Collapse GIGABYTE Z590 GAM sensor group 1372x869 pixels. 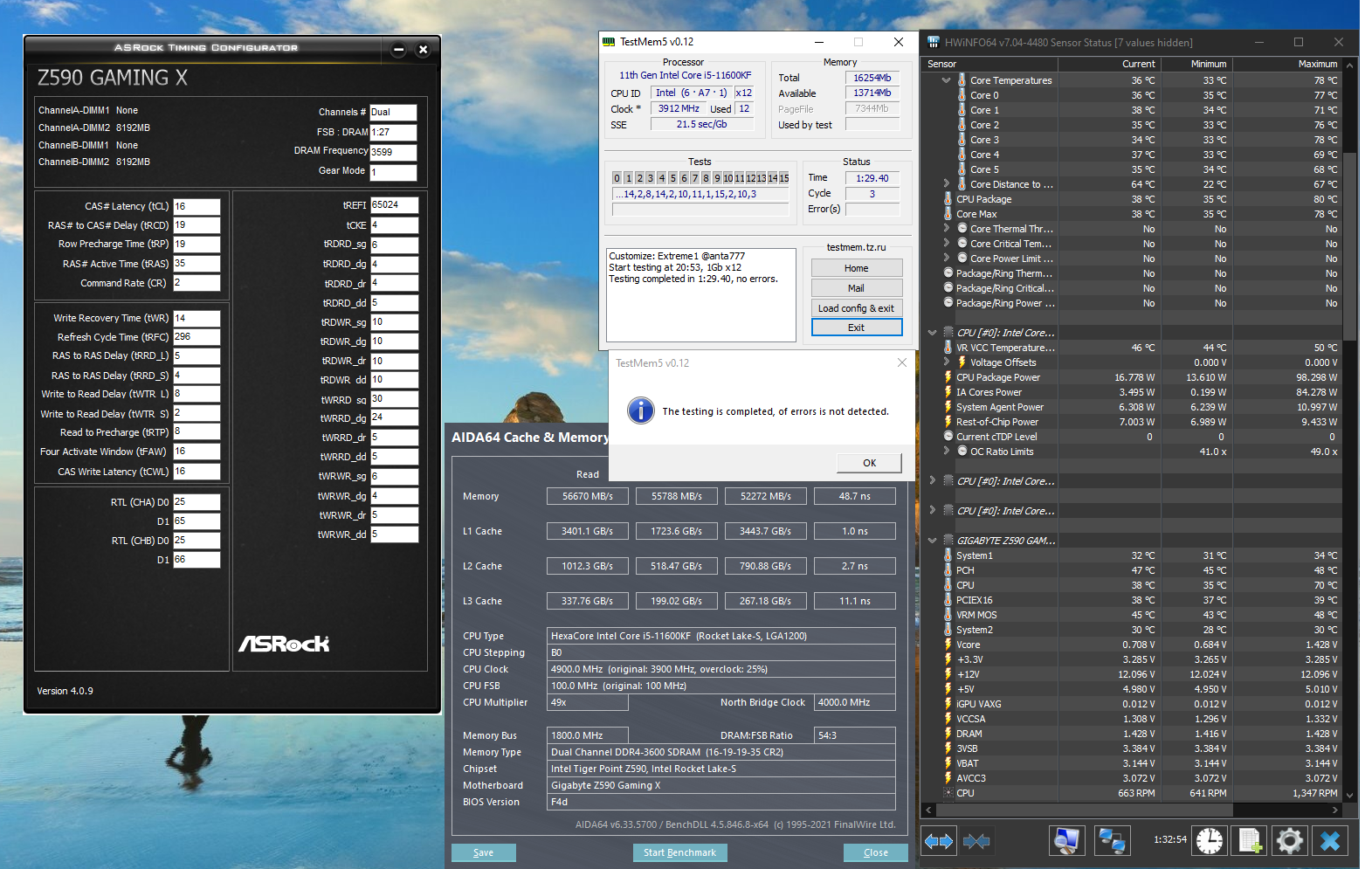(x=932, y=541)
